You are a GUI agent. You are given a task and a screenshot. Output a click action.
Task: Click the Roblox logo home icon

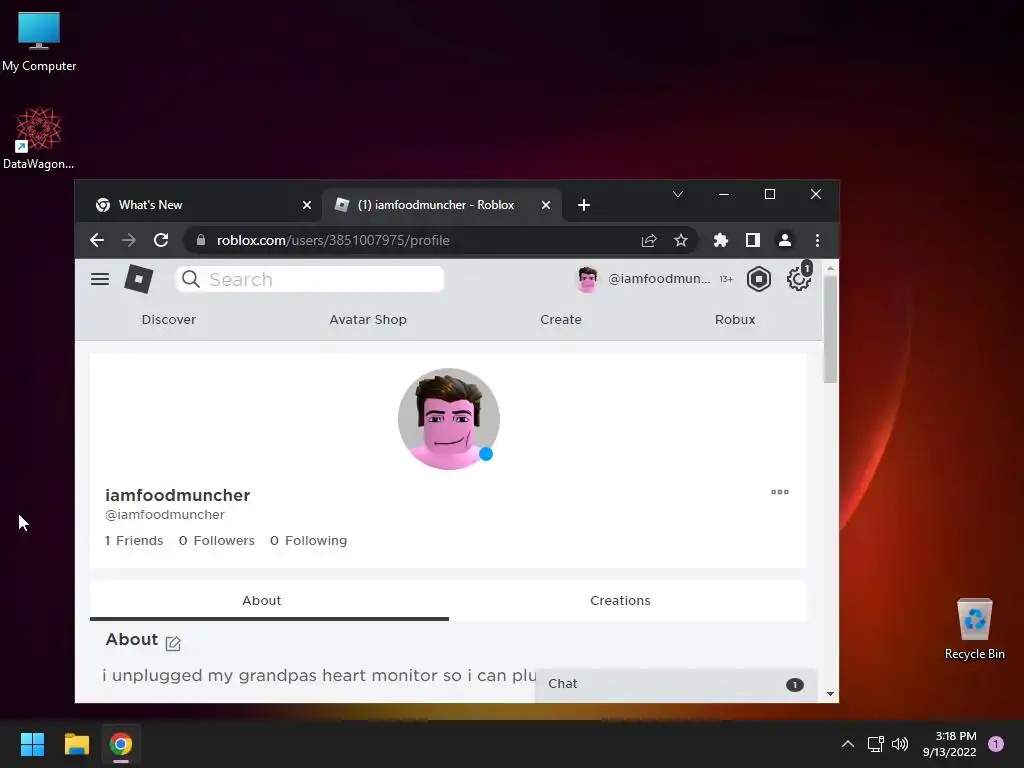pyautogui.click(x=138, y=279)
